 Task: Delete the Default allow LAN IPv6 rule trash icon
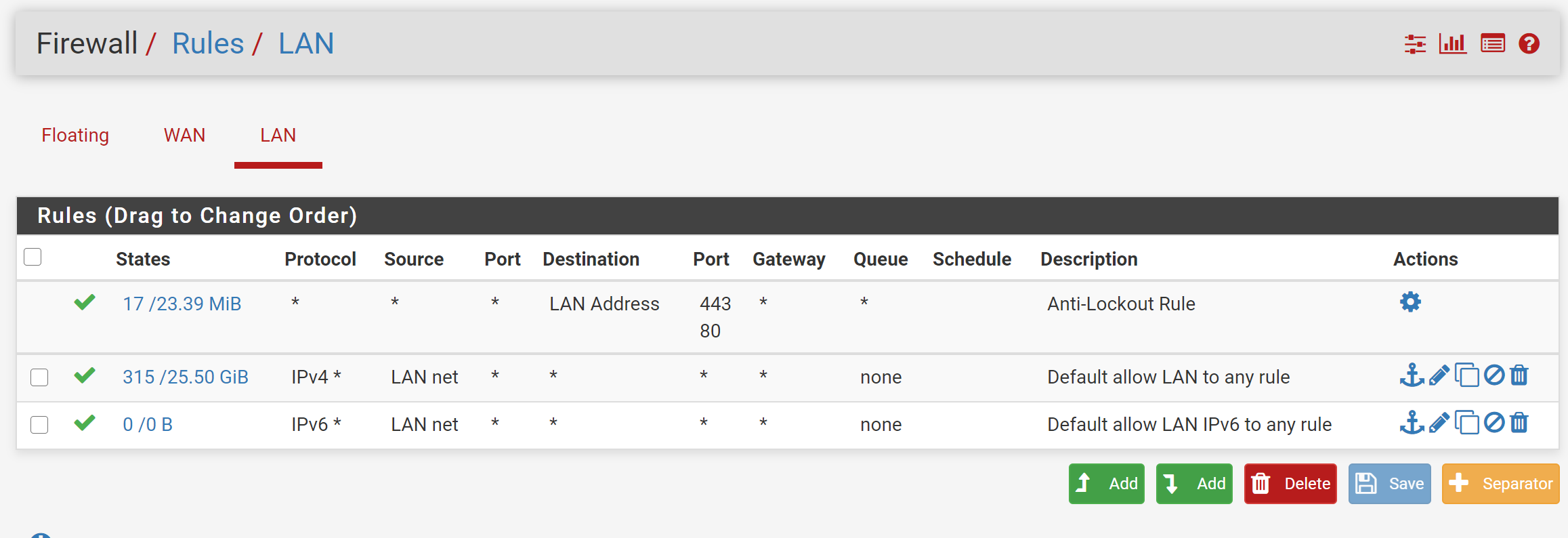click(1519, 423)
